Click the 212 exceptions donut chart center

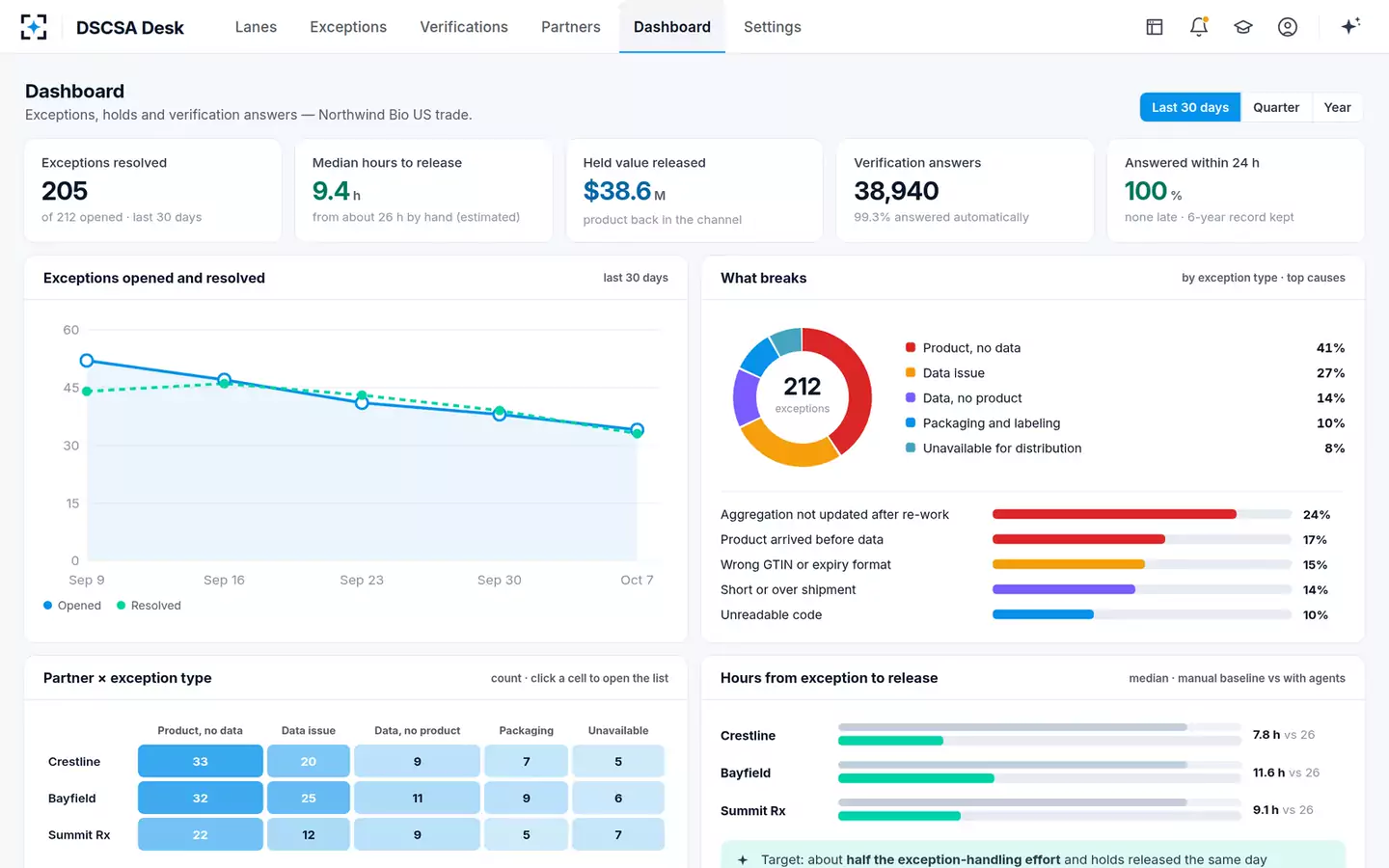tap(803, 395)
